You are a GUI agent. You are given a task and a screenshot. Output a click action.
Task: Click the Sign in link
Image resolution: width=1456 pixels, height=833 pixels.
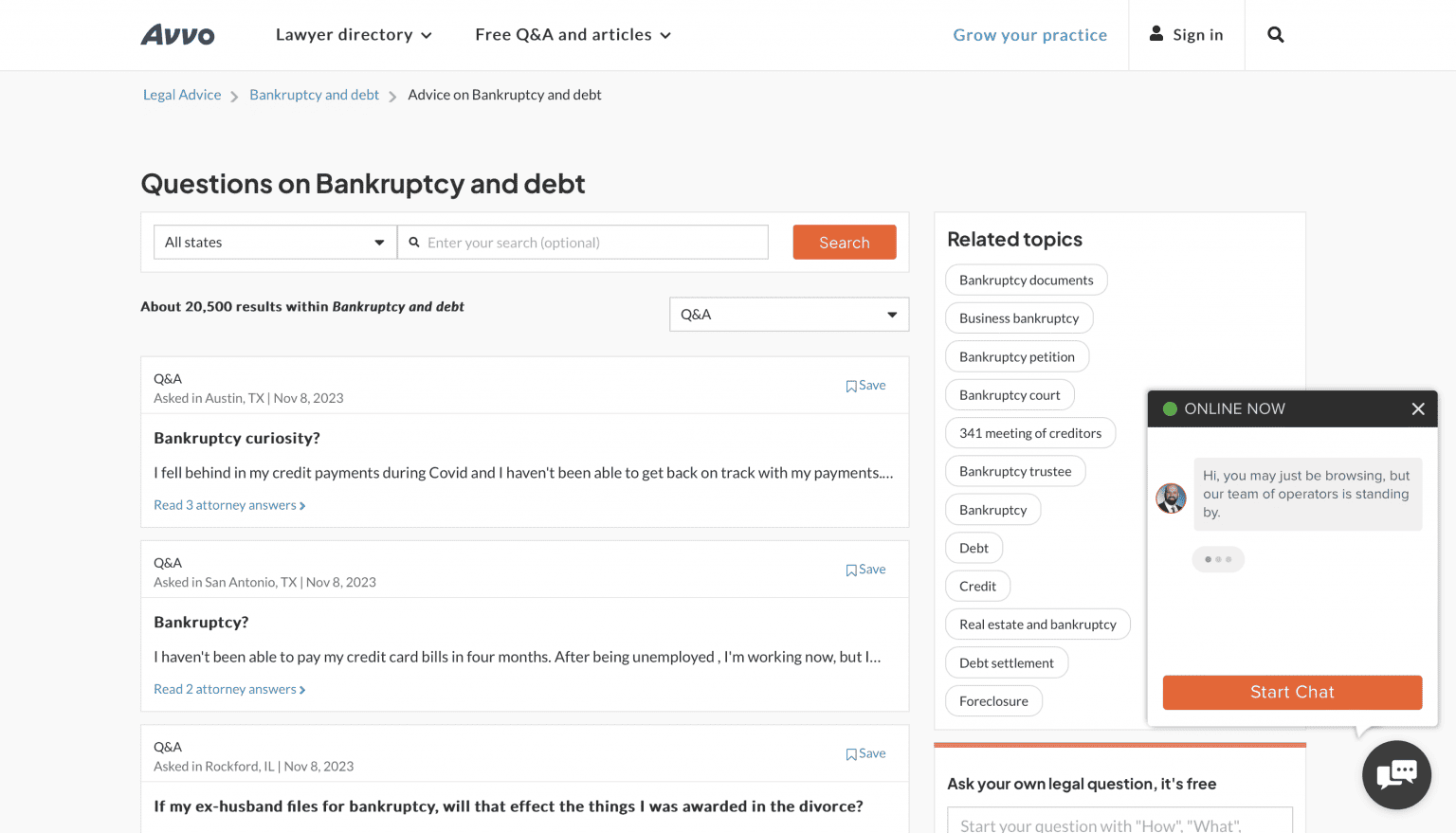[1187, 35]
